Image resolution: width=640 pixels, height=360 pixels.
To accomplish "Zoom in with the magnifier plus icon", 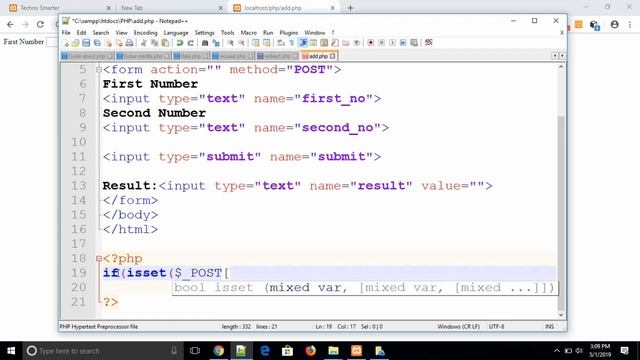I will coord(231,43).
